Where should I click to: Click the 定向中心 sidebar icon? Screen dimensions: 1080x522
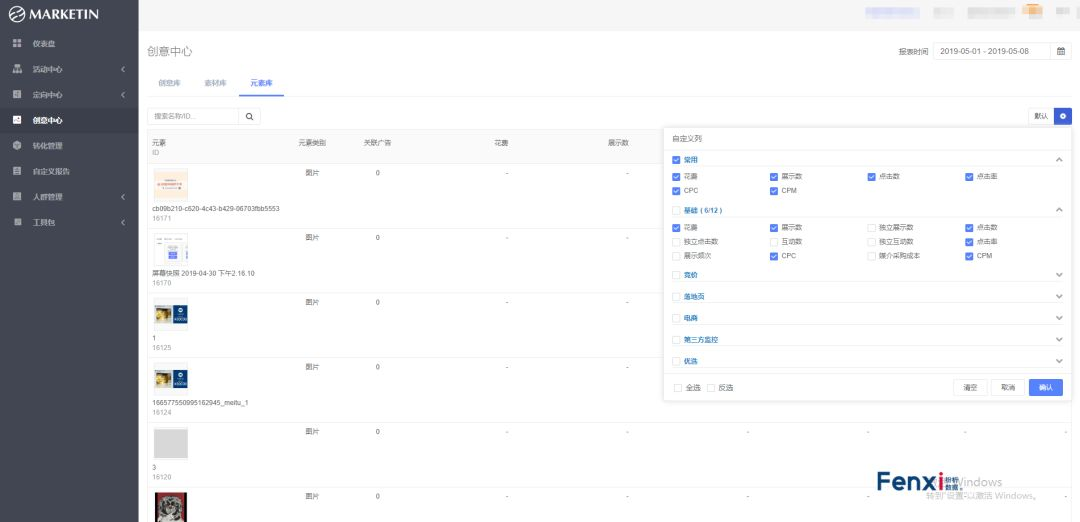(17, 94)
